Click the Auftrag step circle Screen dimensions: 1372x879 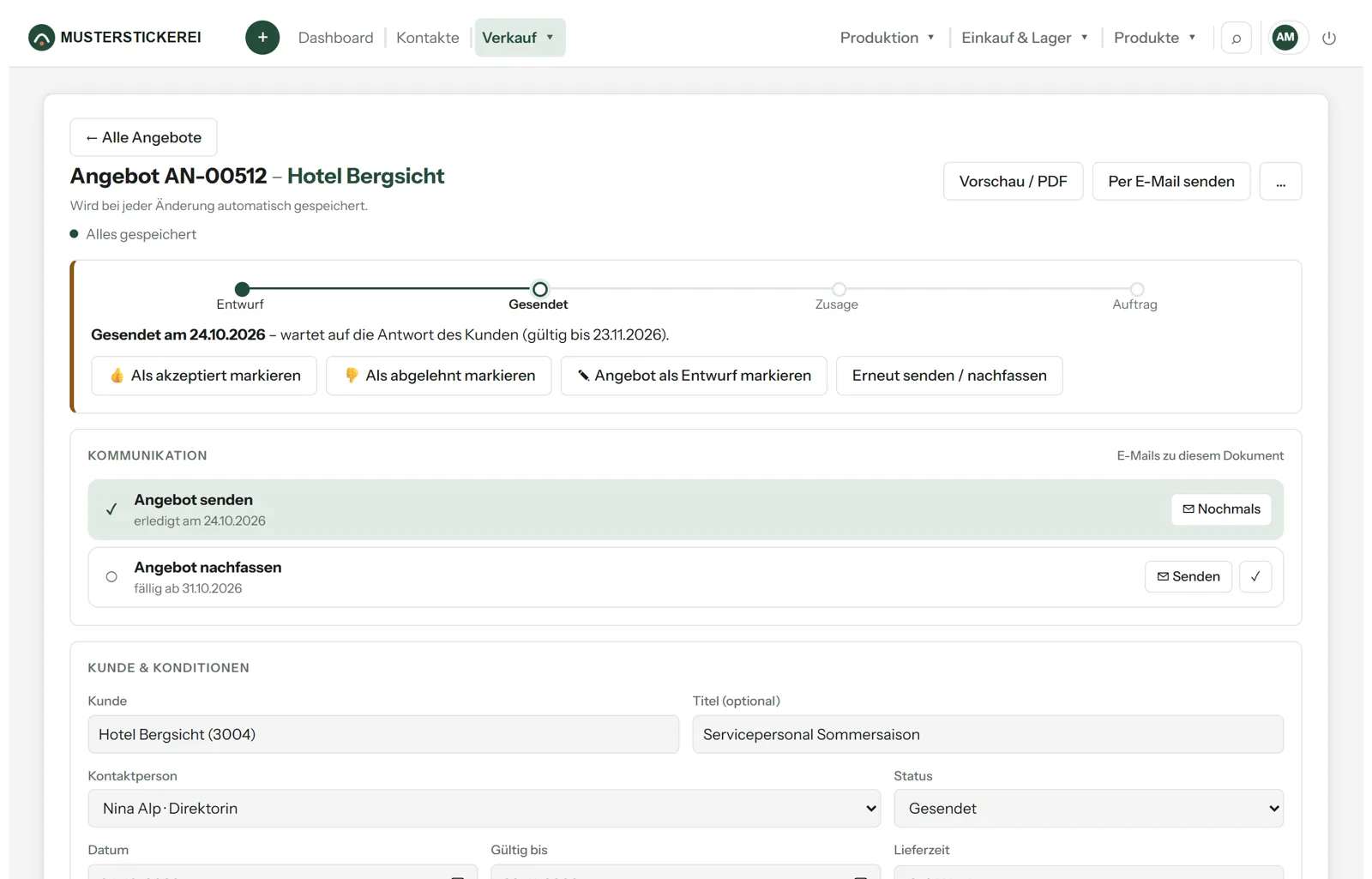click(1137, 289)
